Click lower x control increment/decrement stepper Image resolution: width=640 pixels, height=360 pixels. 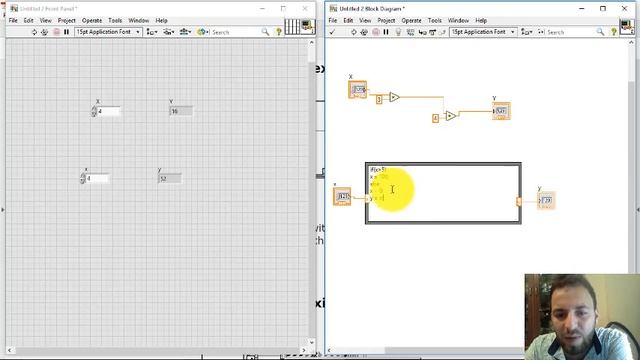click(x=83, y=179)
